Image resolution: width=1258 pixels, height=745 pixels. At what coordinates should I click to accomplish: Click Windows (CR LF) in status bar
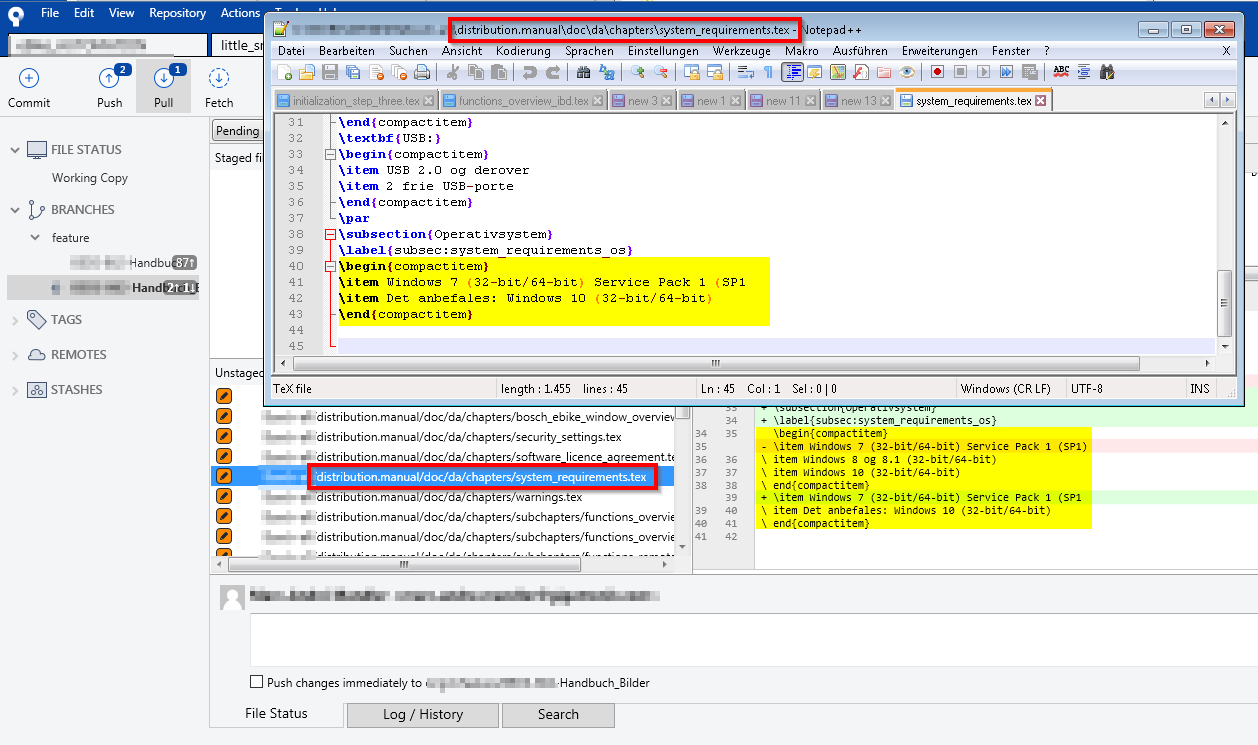(x=1004, y=388)
